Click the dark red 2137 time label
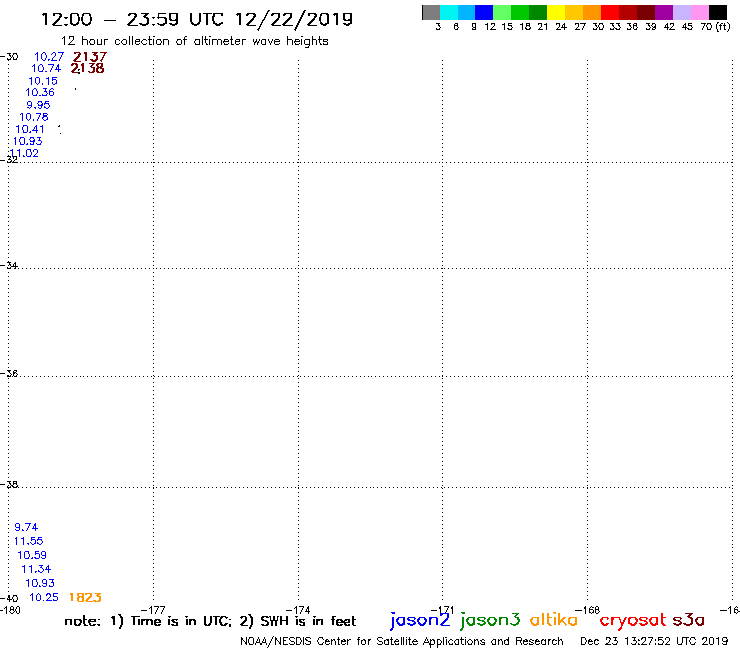Viewport: 740px width, 650px height. [90, 57]
